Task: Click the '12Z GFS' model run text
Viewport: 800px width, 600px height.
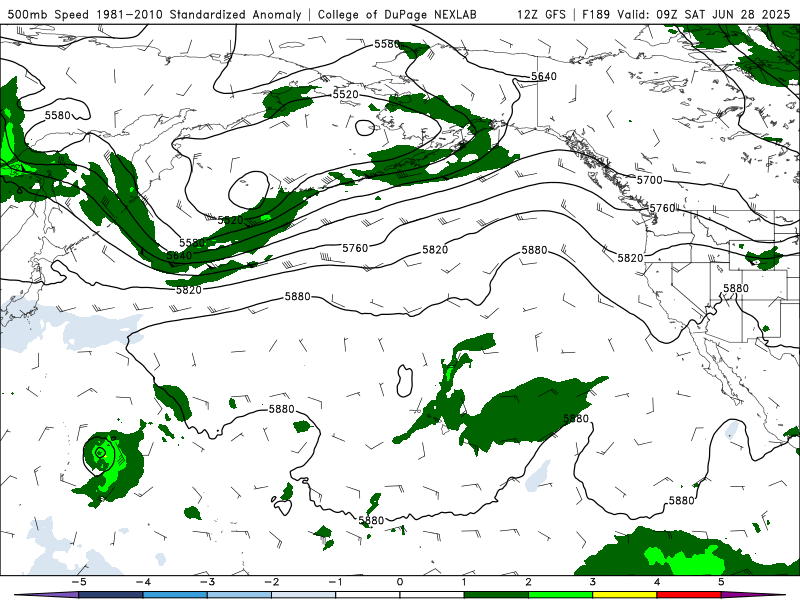Action: (541, 14)
